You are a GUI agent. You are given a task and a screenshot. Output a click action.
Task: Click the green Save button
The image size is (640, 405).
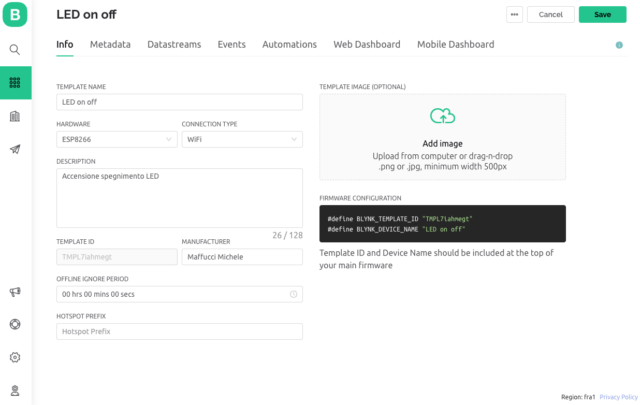[x=602, y=15]
